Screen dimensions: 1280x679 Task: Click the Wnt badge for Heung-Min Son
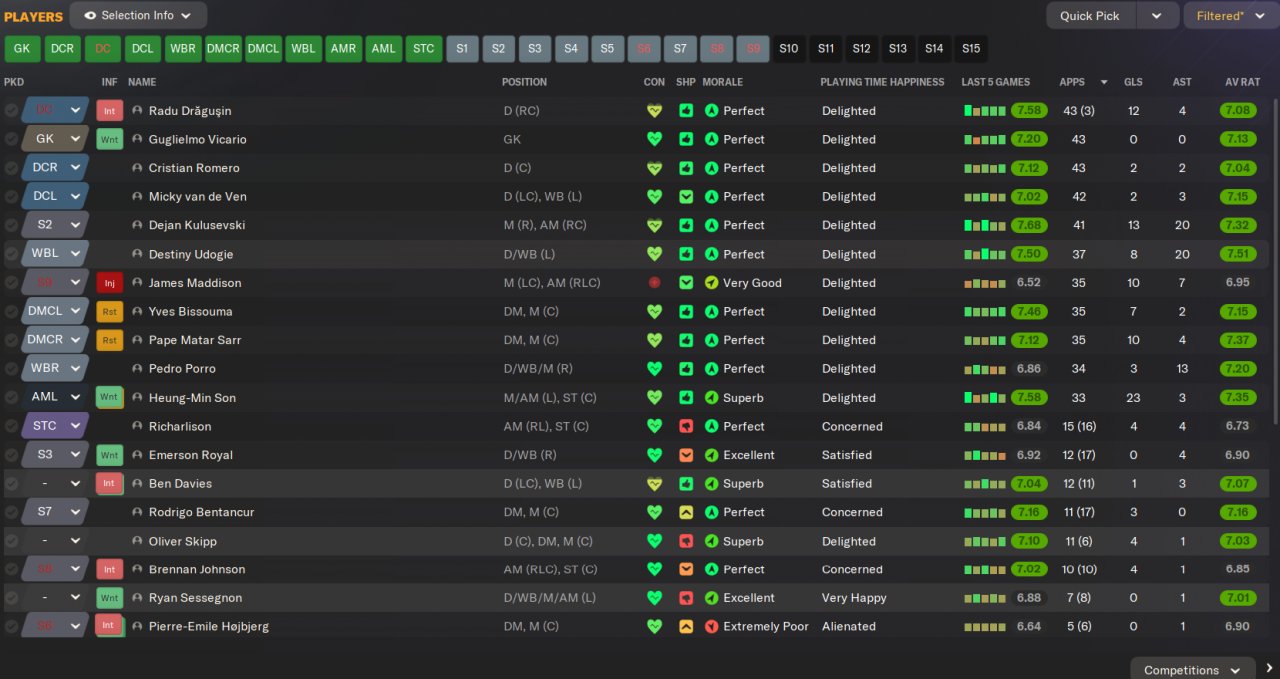pyautogui.click(x=109, y=397)
